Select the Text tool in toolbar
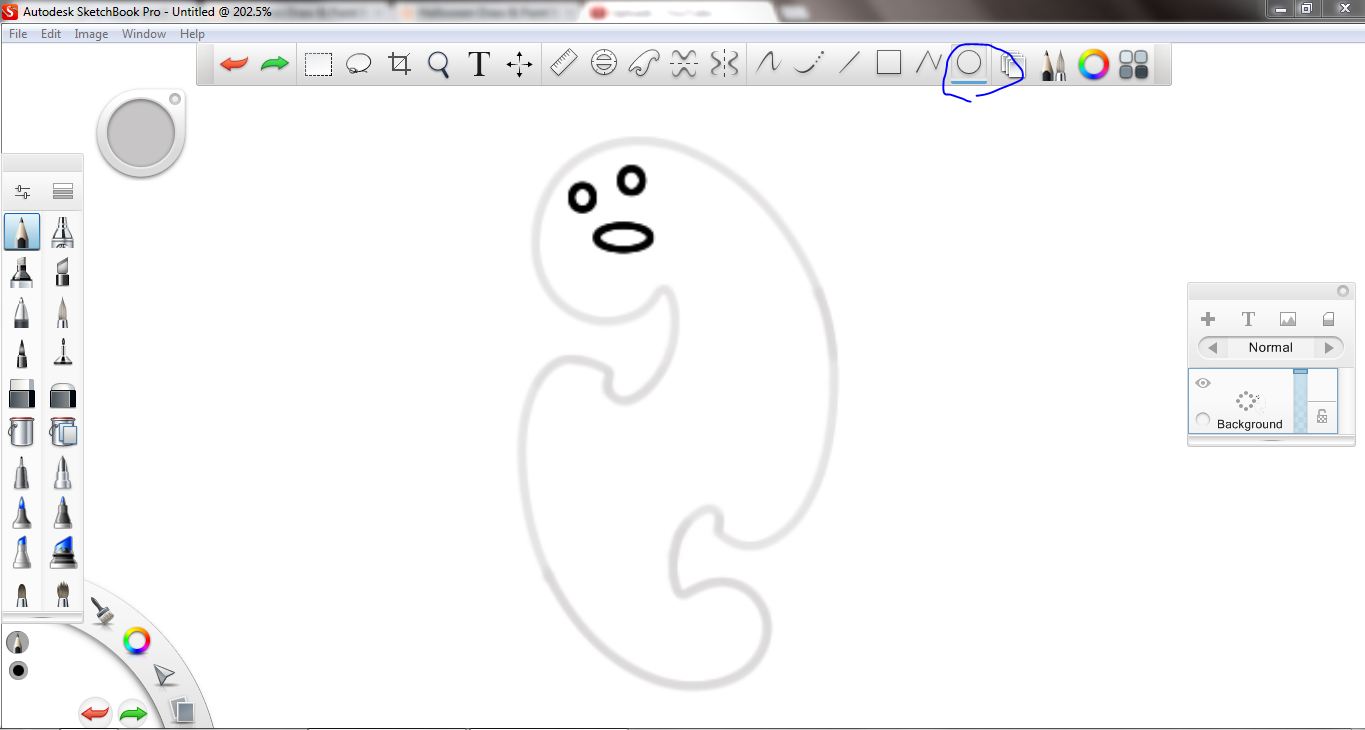 point(479,65)
